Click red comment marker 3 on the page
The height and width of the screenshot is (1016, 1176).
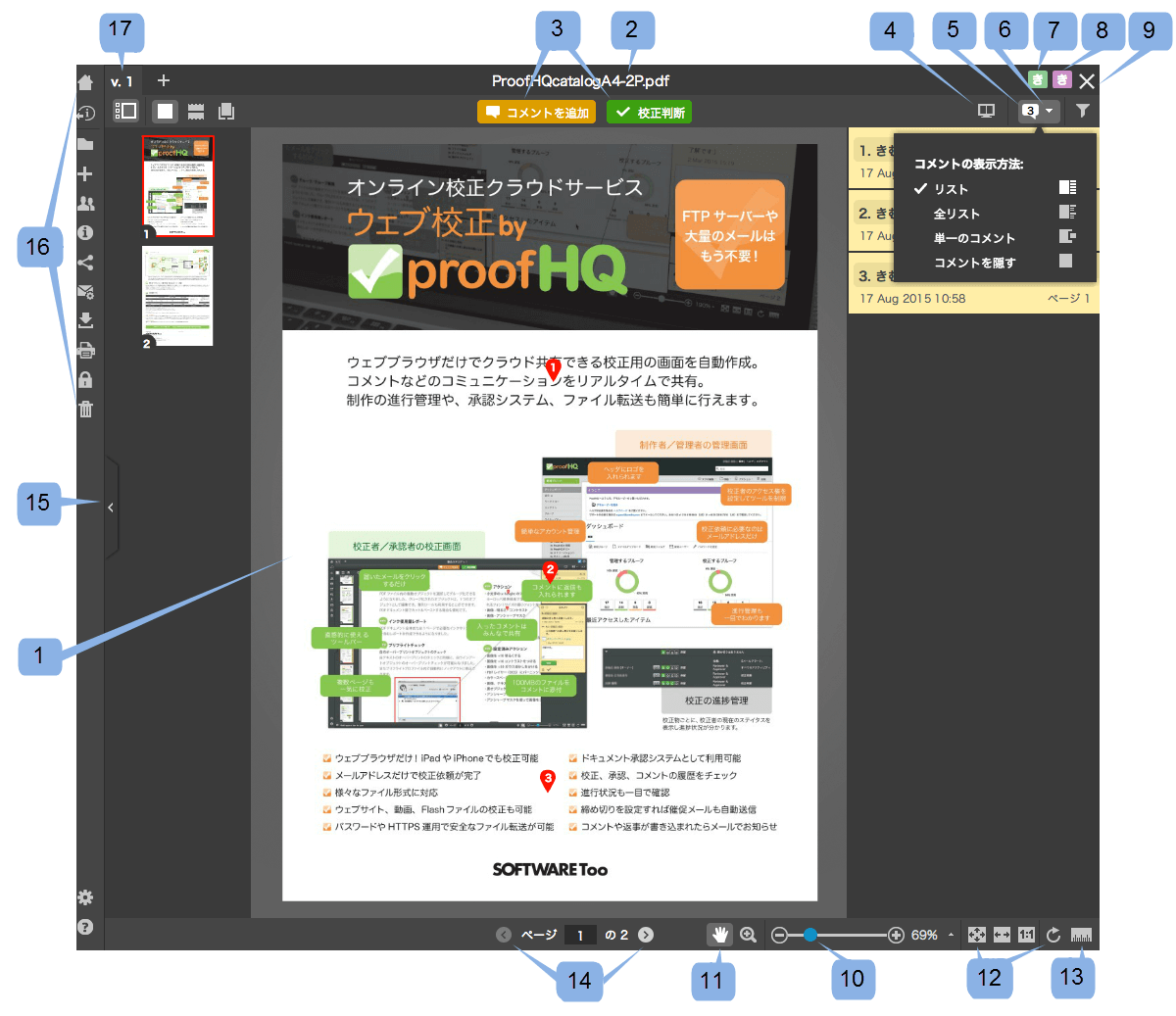548,780
